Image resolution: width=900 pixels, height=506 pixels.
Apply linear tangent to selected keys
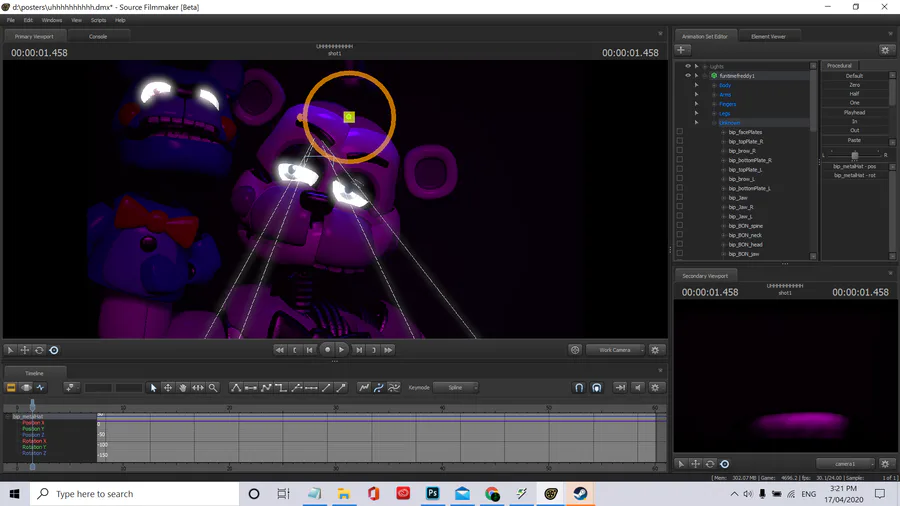point(266,388)
